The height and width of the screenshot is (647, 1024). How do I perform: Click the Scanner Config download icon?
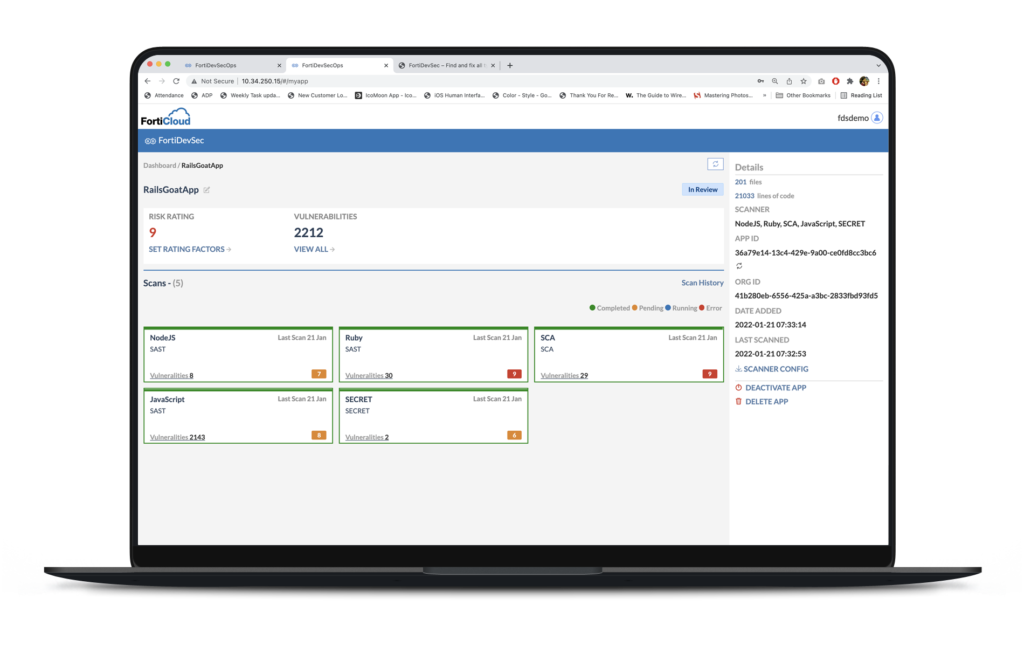pos(738,369)
